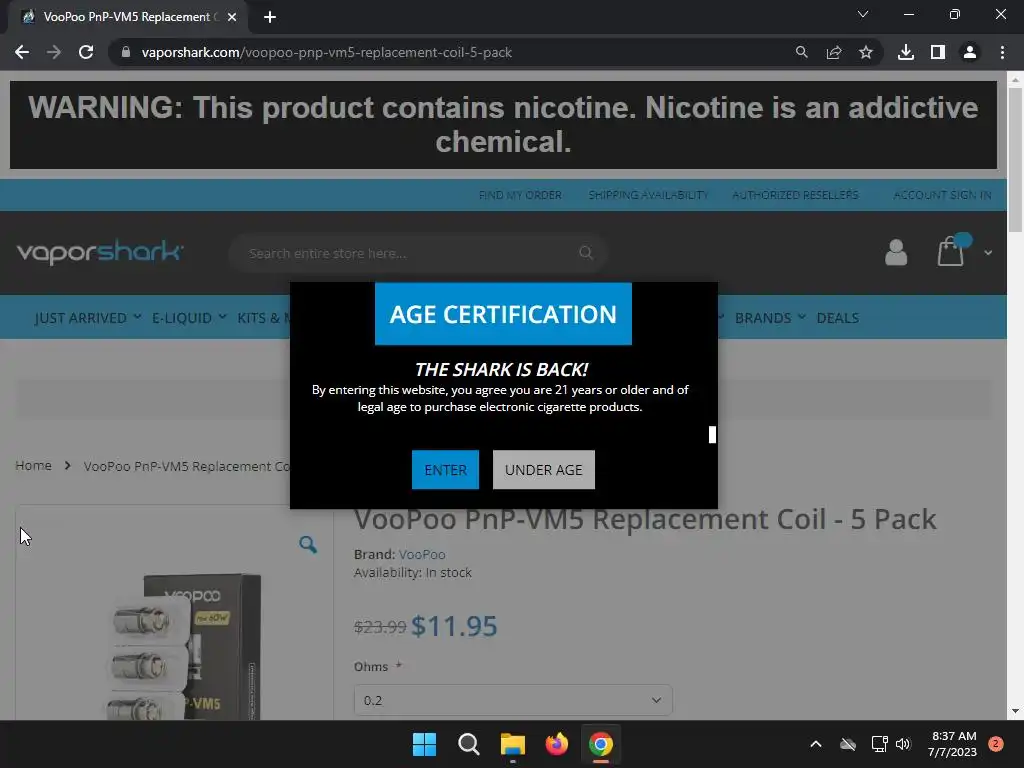Reload the current page
1024x768 pixels.
click(86, 52)
